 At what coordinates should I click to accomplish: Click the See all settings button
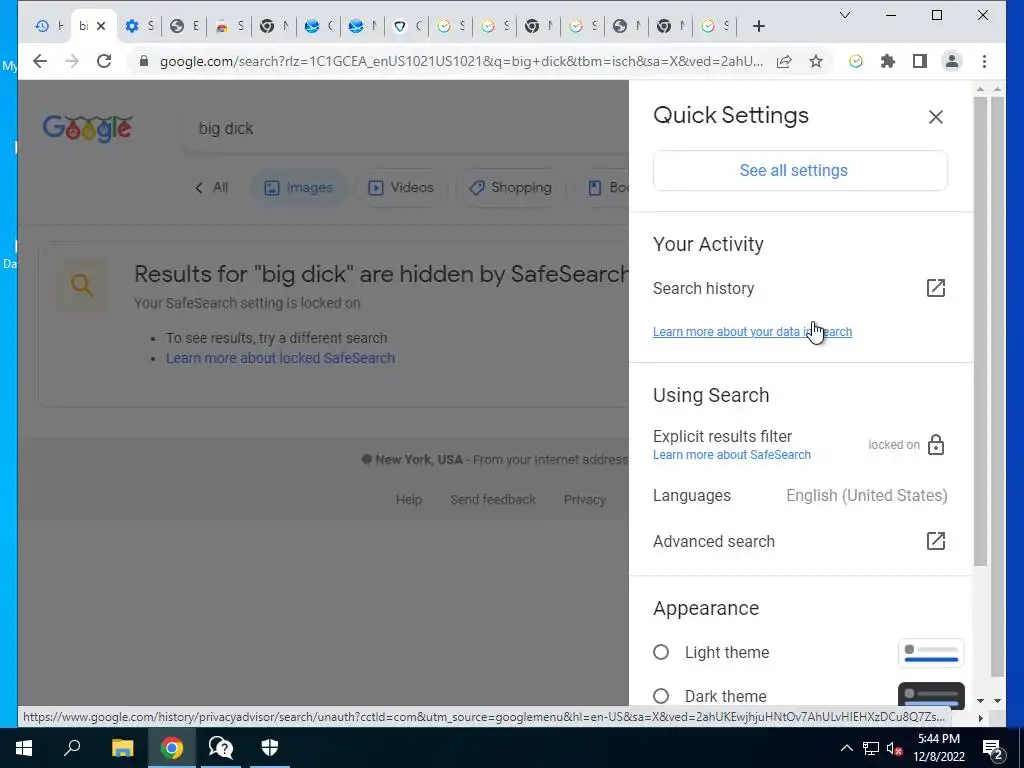(800, 170)
